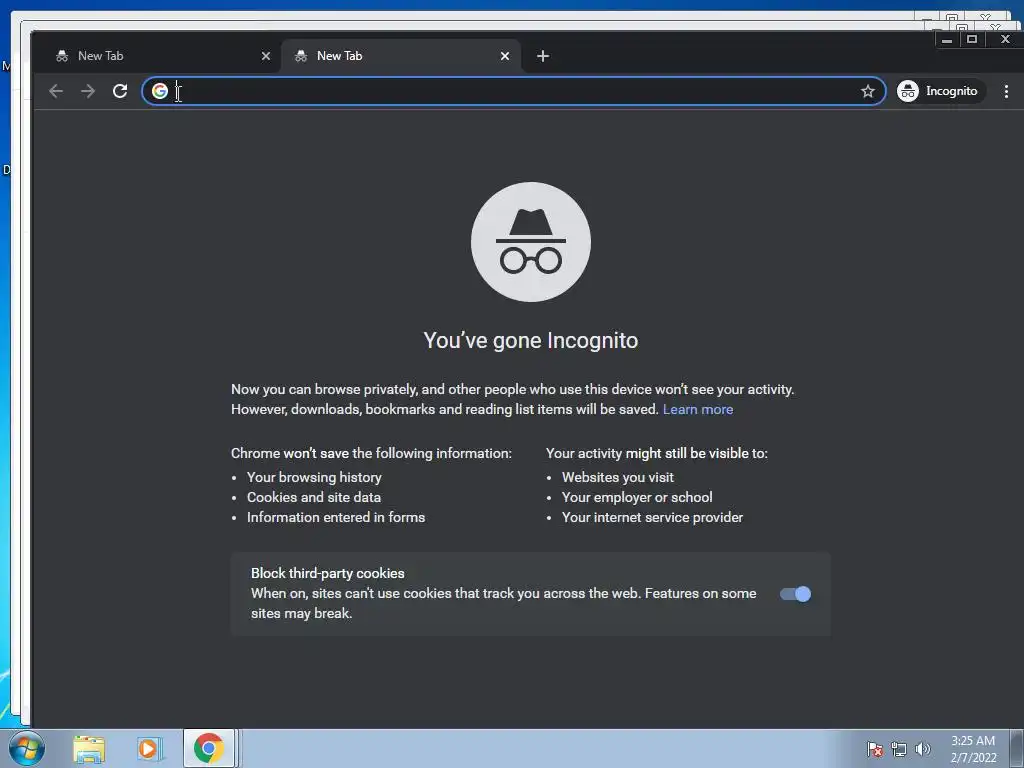Click the 'You've gone Incognito' heading

click(x=531, y=340)
